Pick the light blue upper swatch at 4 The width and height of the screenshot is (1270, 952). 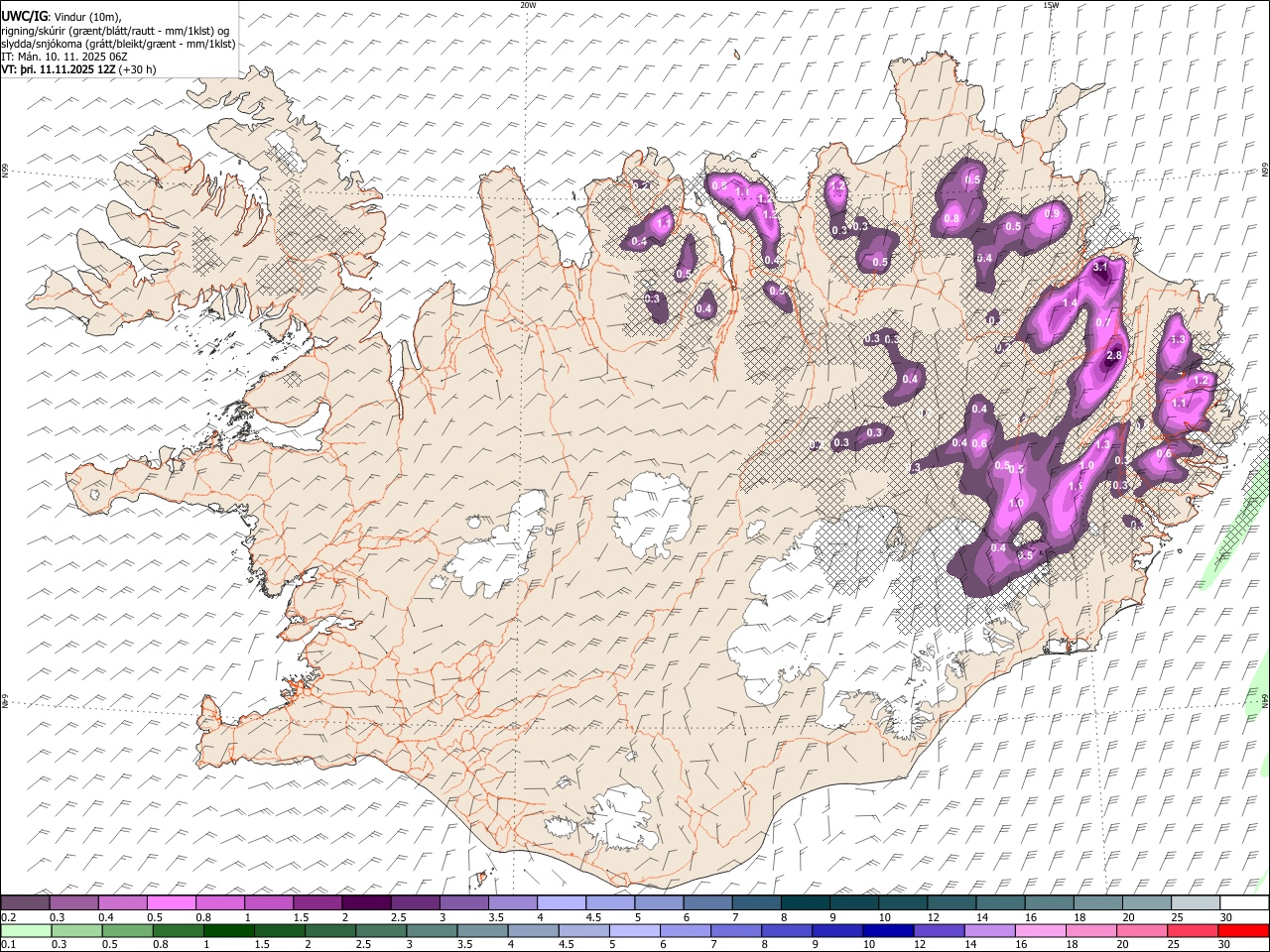coord(561,903)
